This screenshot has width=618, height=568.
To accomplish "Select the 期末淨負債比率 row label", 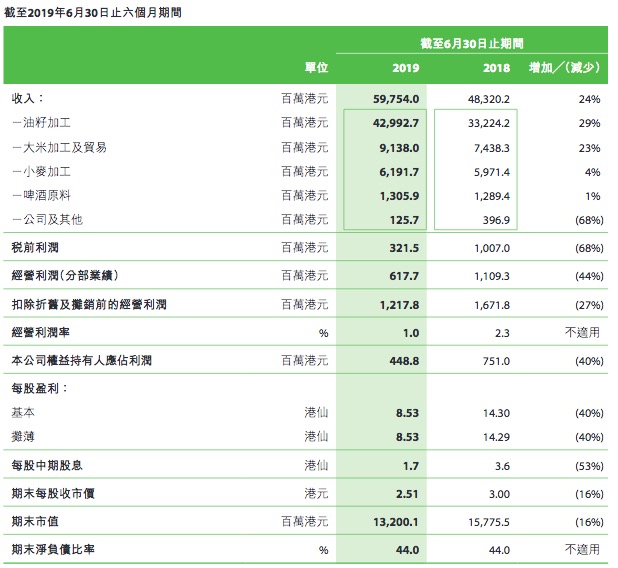I will 53,549.
